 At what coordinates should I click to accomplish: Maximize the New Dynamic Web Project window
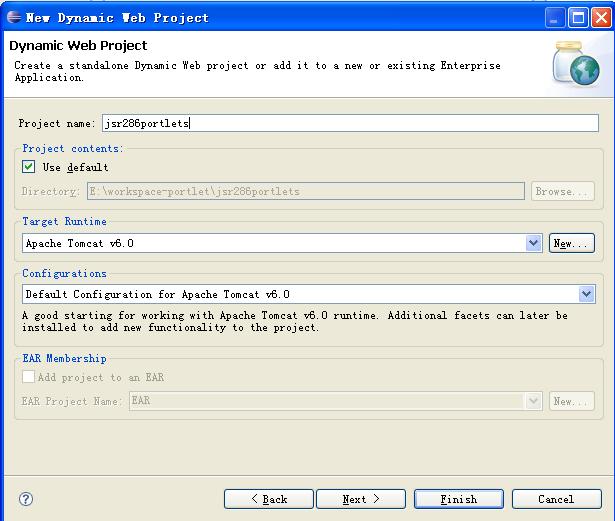[x=579, y=18]
